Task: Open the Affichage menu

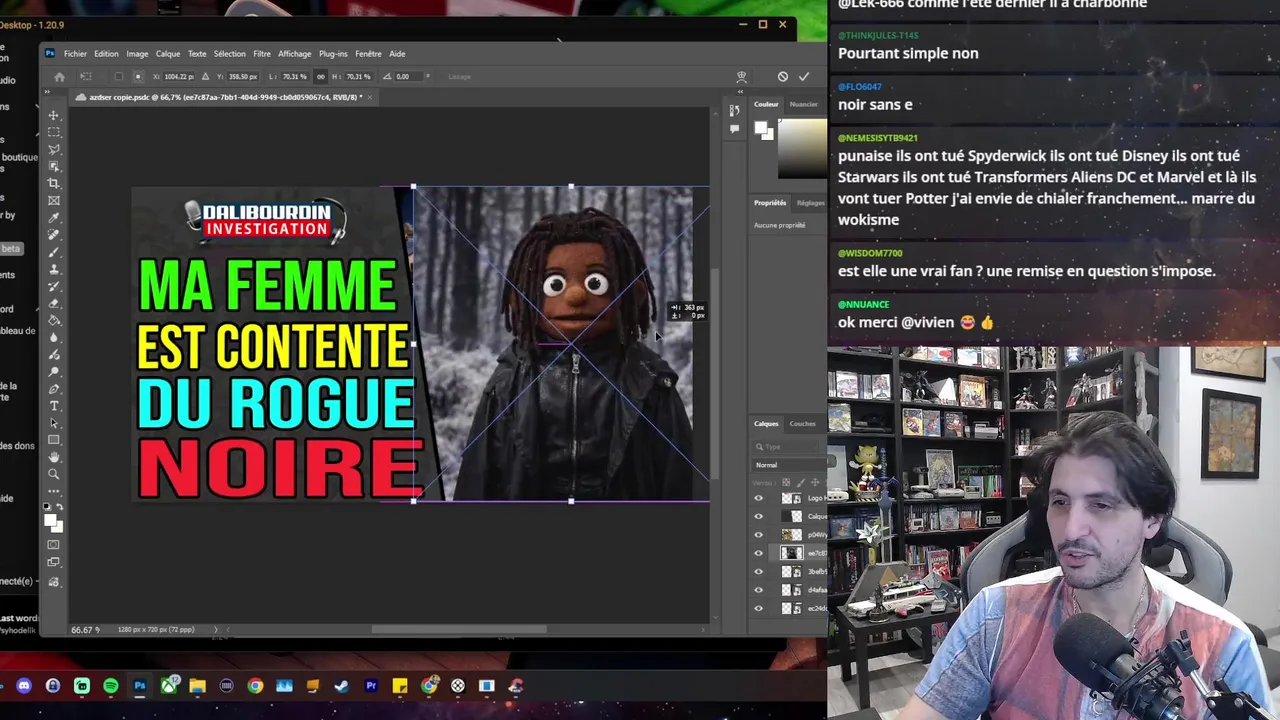Action: pyautogui.click(x=294, y=54)
